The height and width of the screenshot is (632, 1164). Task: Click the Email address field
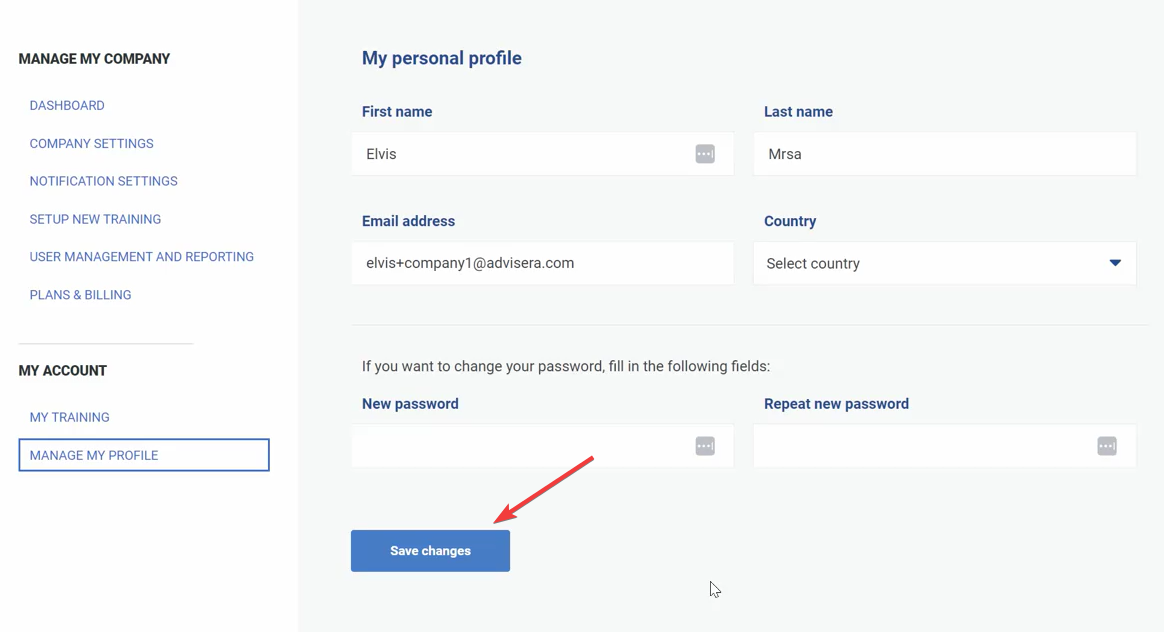(x=542, y=263)
